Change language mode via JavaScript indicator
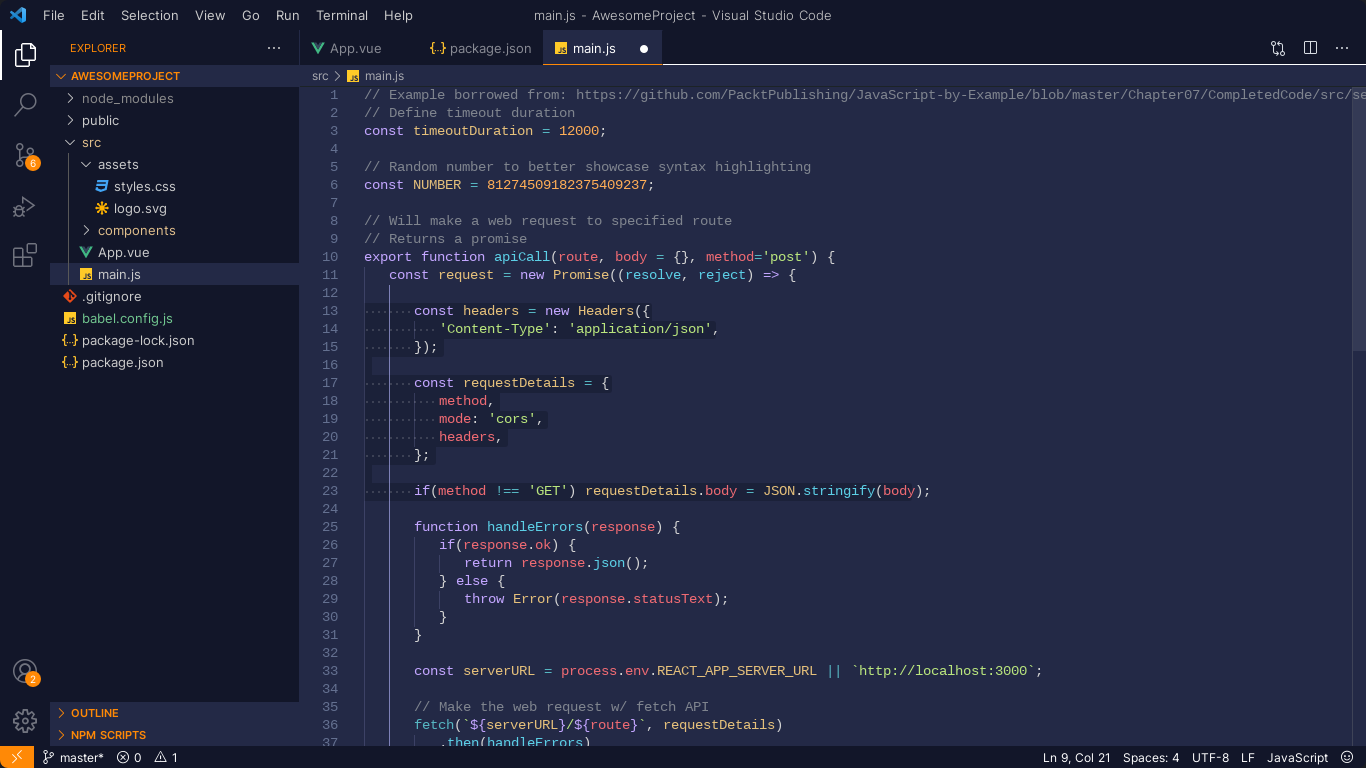 pos(1297,757)
